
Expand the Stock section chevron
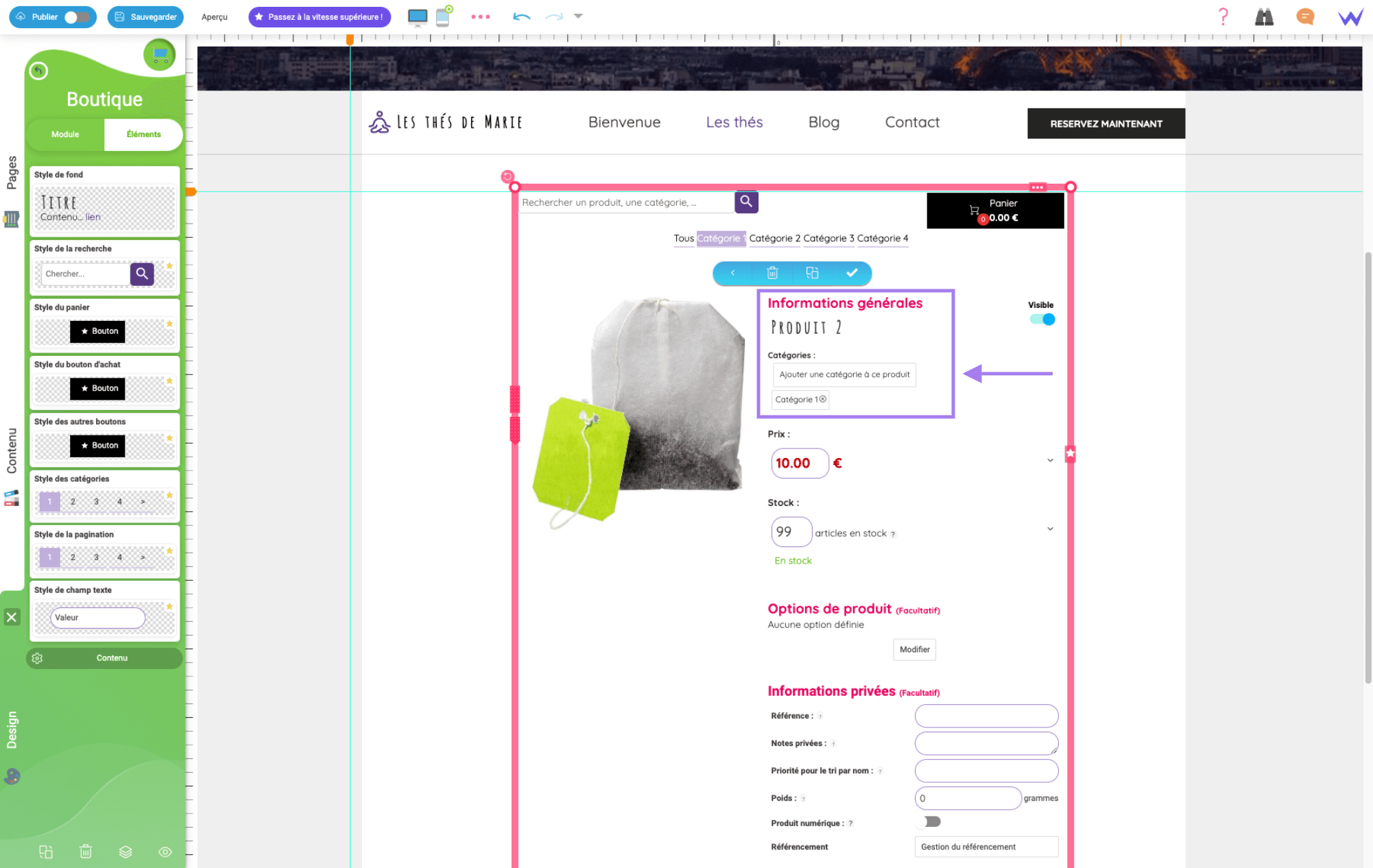coord(1050,529)
